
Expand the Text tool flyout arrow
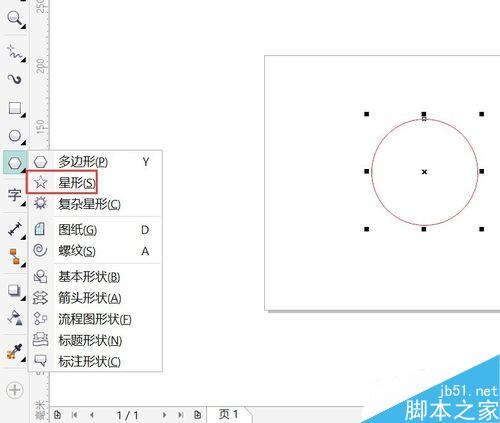[x=23, y=203]
